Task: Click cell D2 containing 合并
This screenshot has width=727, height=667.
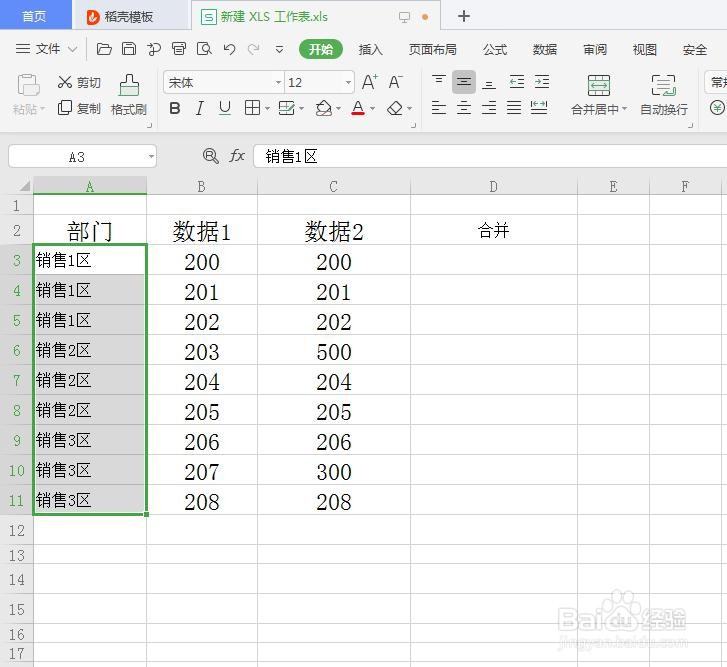Action: pos(493,230)
